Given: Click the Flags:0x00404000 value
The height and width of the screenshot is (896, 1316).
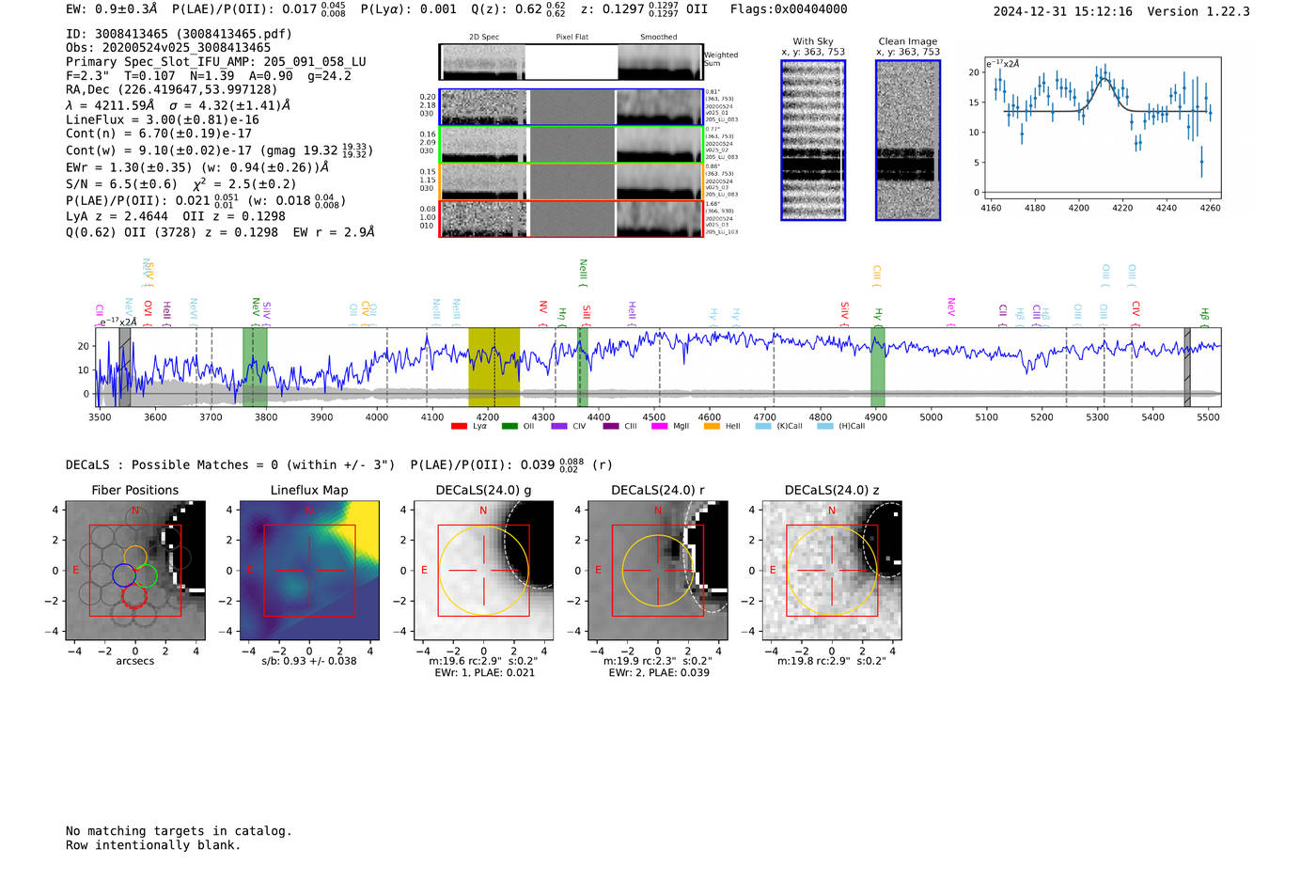Looking at the screenshot, I should point(789,9).
